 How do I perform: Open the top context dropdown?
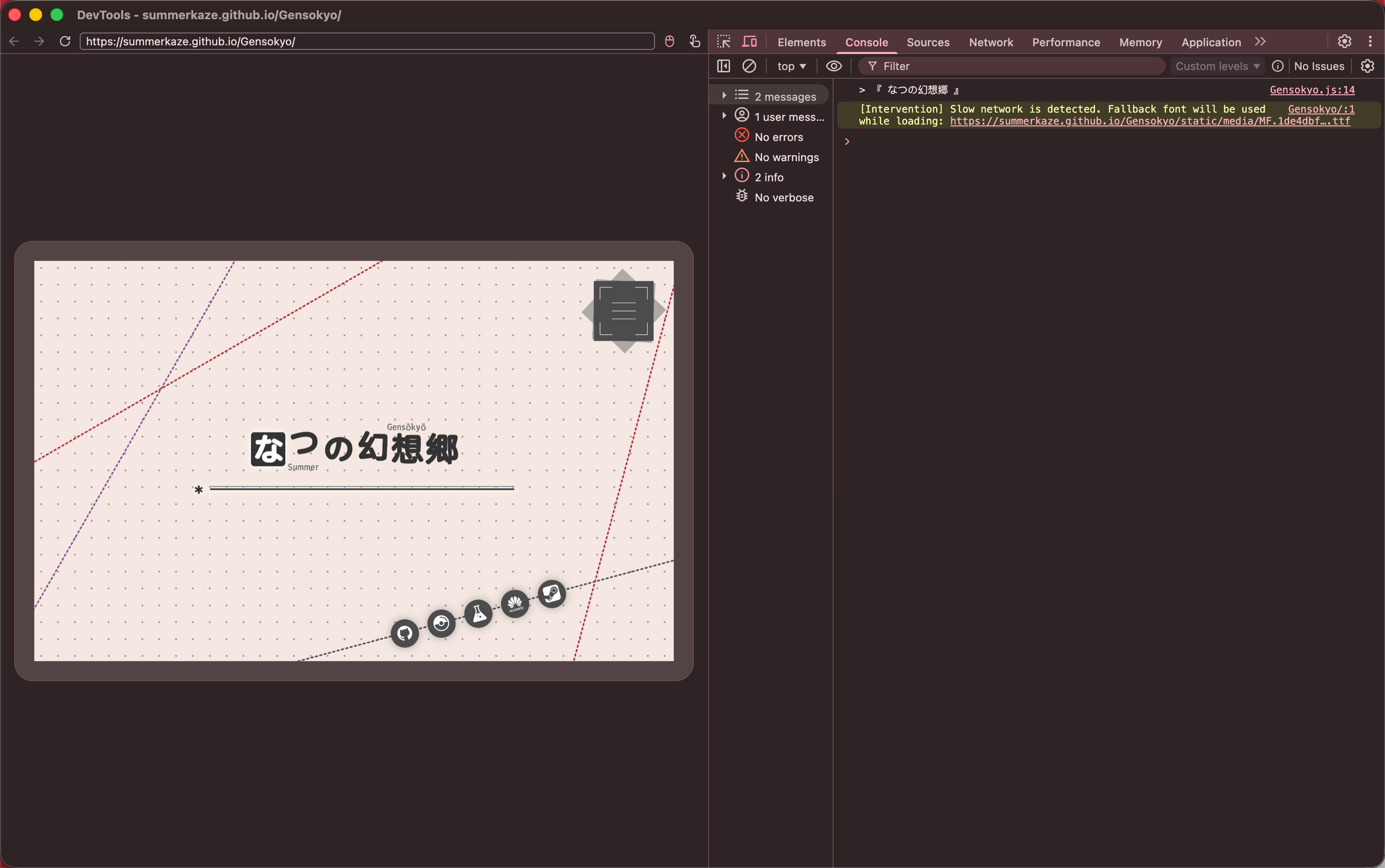[x=791, y=66]
